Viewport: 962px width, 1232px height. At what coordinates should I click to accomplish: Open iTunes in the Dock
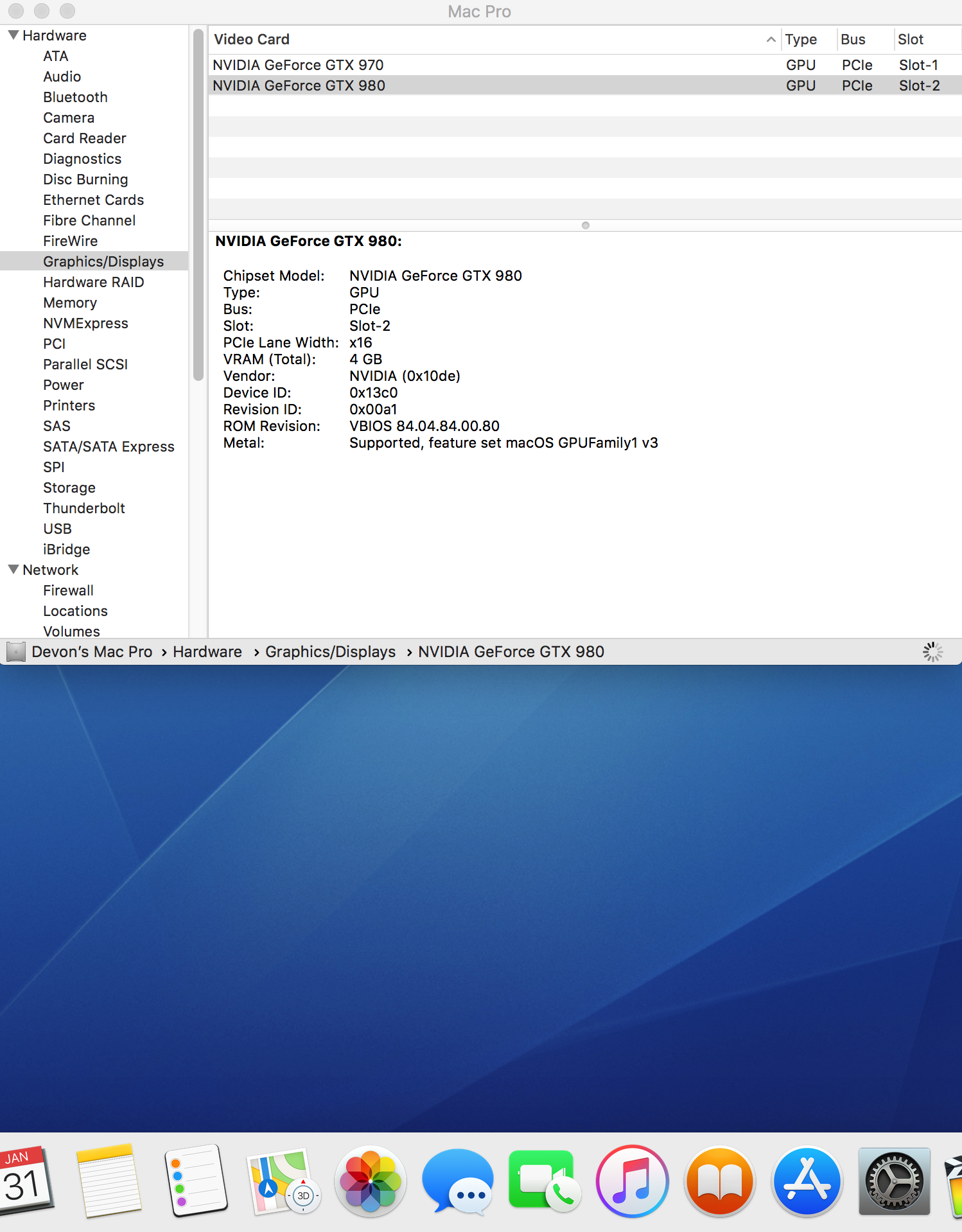tap(633, 1181)
